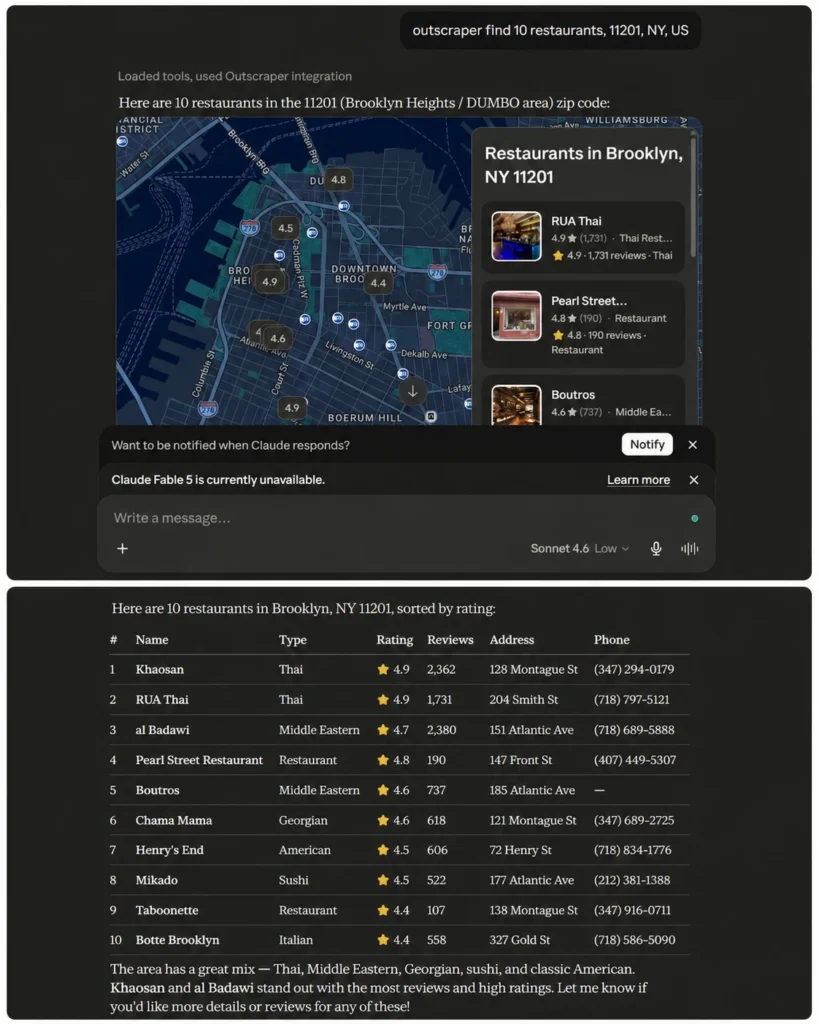
Task: Click the Reviews column header
Action: [x=450, y=640]
